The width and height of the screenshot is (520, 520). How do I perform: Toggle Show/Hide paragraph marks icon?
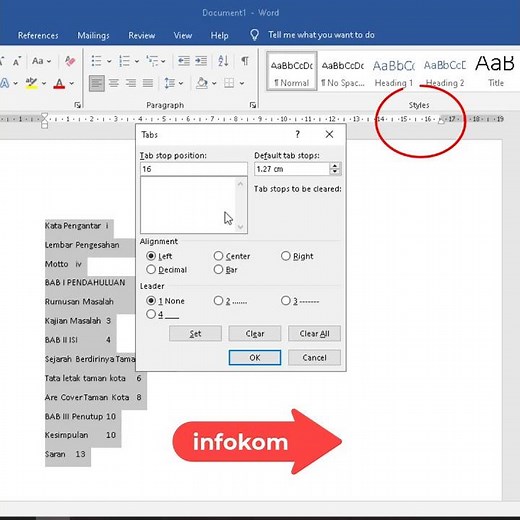(x=245, y=61)
